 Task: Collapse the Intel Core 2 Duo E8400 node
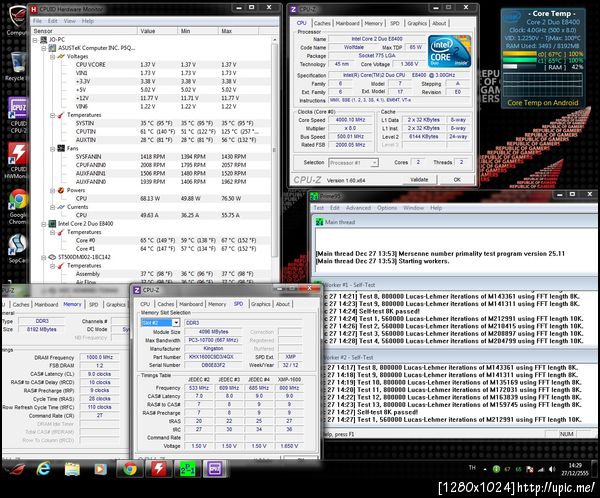[x=44, y=224]
